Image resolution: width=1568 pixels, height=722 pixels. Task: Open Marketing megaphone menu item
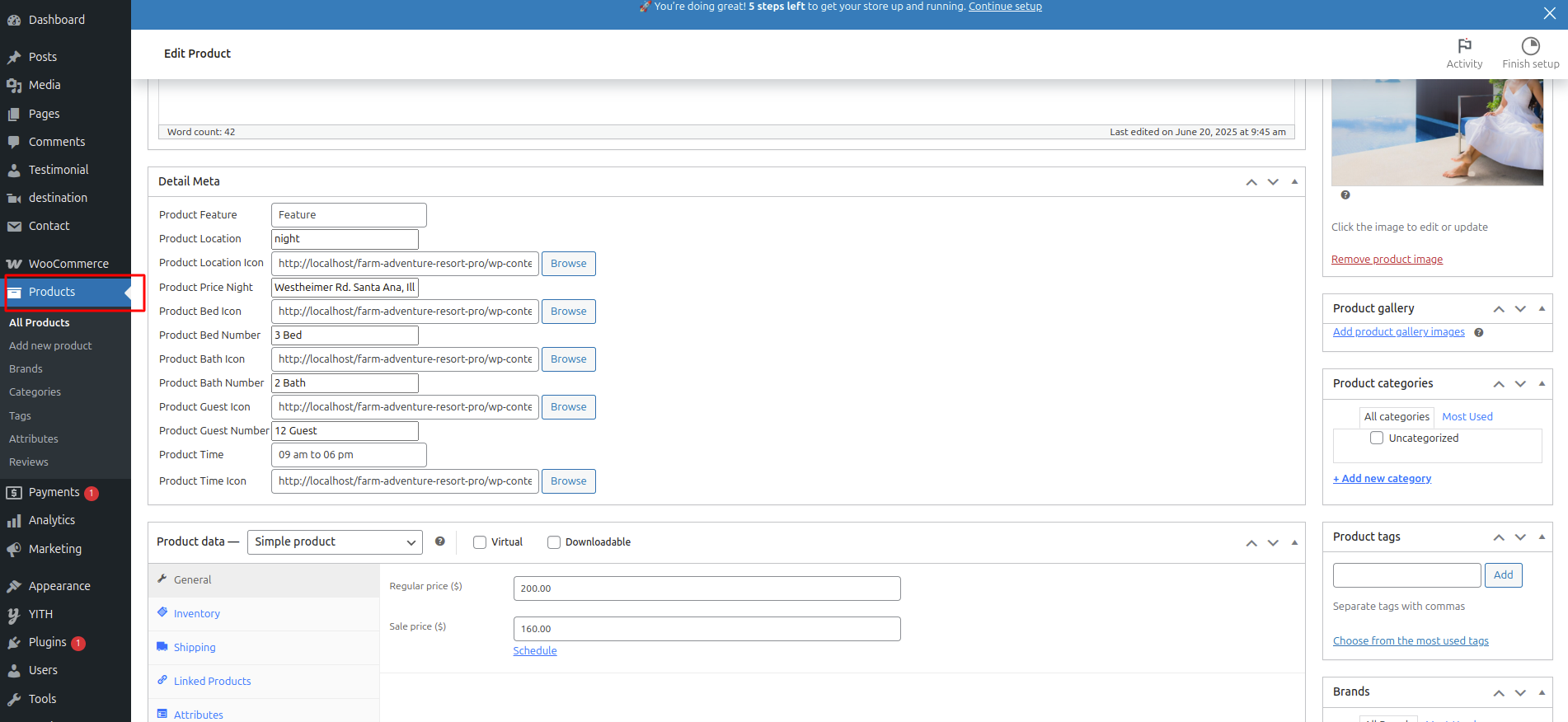click(x=54, y=549)
